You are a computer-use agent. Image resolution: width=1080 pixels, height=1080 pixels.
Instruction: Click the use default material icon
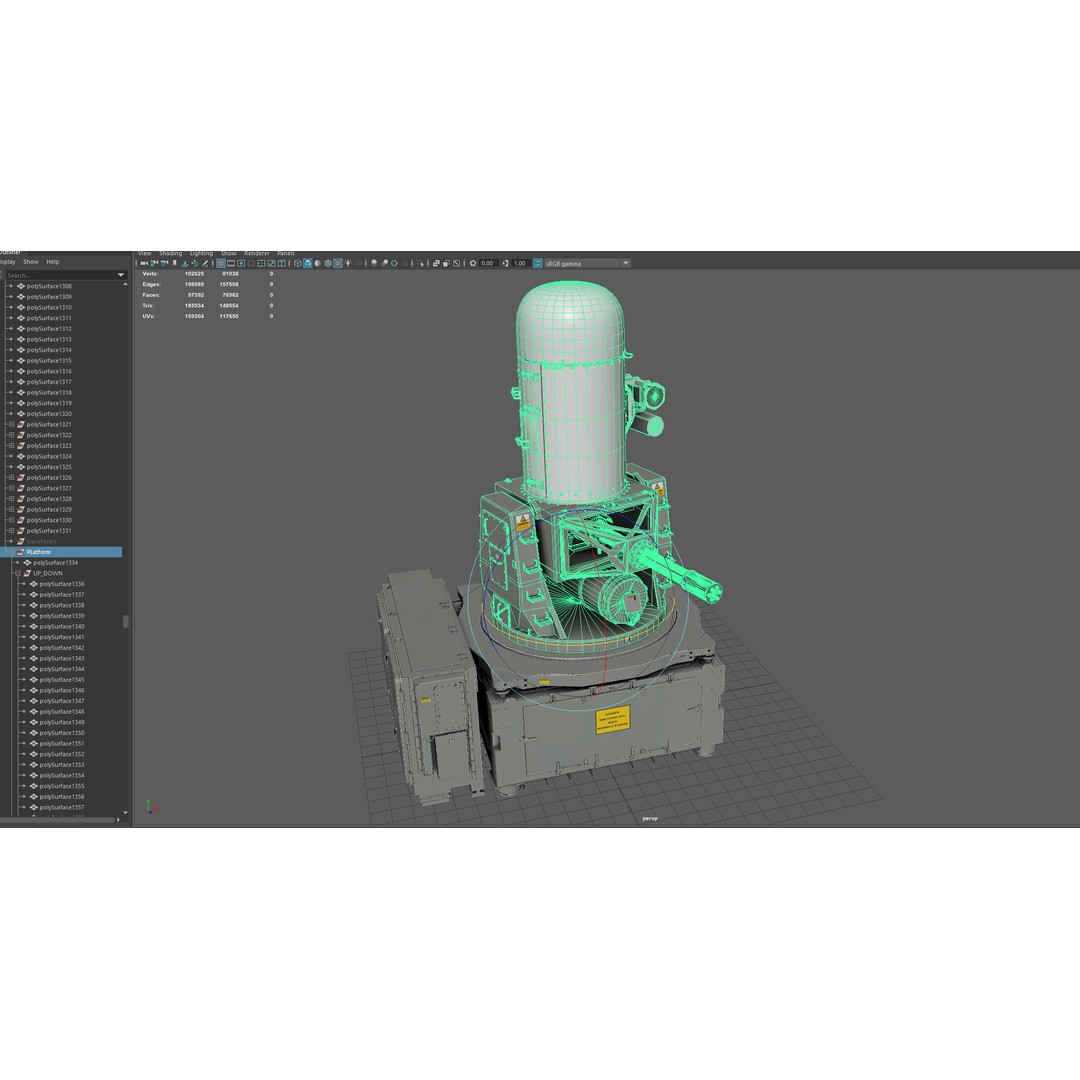pos(318,263)
